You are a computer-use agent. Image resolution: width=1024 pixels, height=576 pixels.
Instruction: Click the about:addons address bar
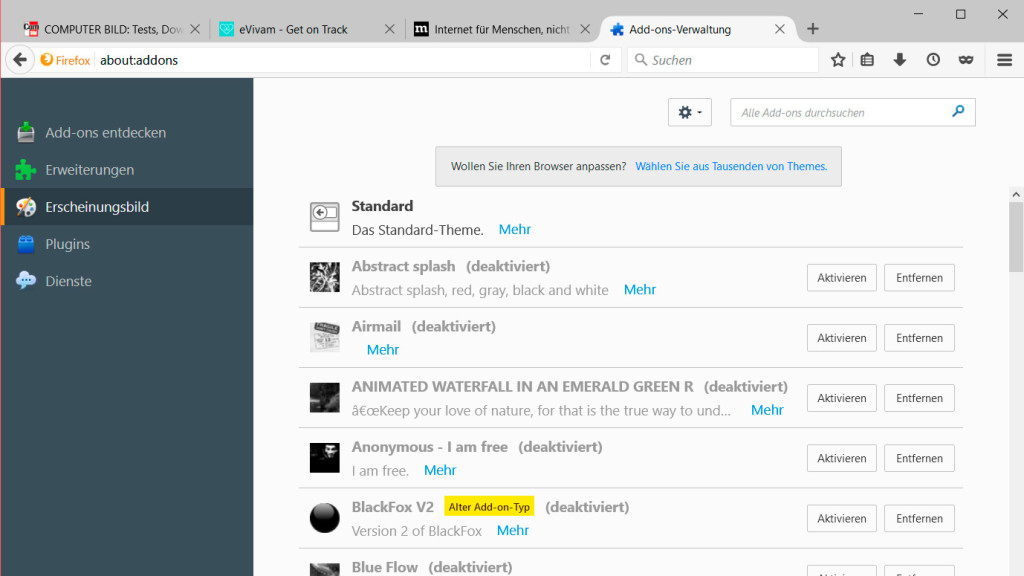pyautogui.click(x=343, y=60)
